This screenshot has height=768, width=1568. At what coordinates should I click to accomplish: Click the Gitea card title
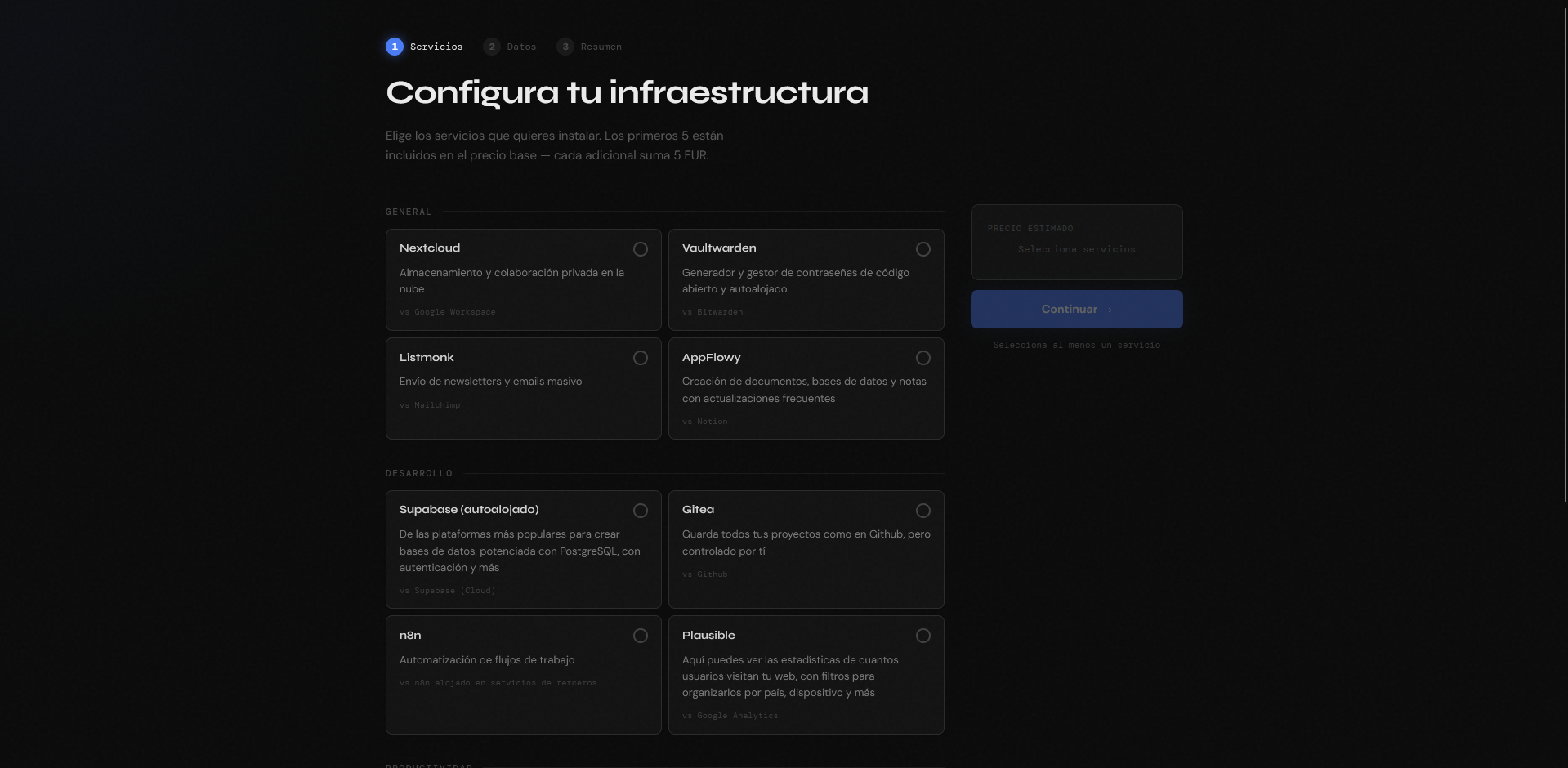click(698, 510)
